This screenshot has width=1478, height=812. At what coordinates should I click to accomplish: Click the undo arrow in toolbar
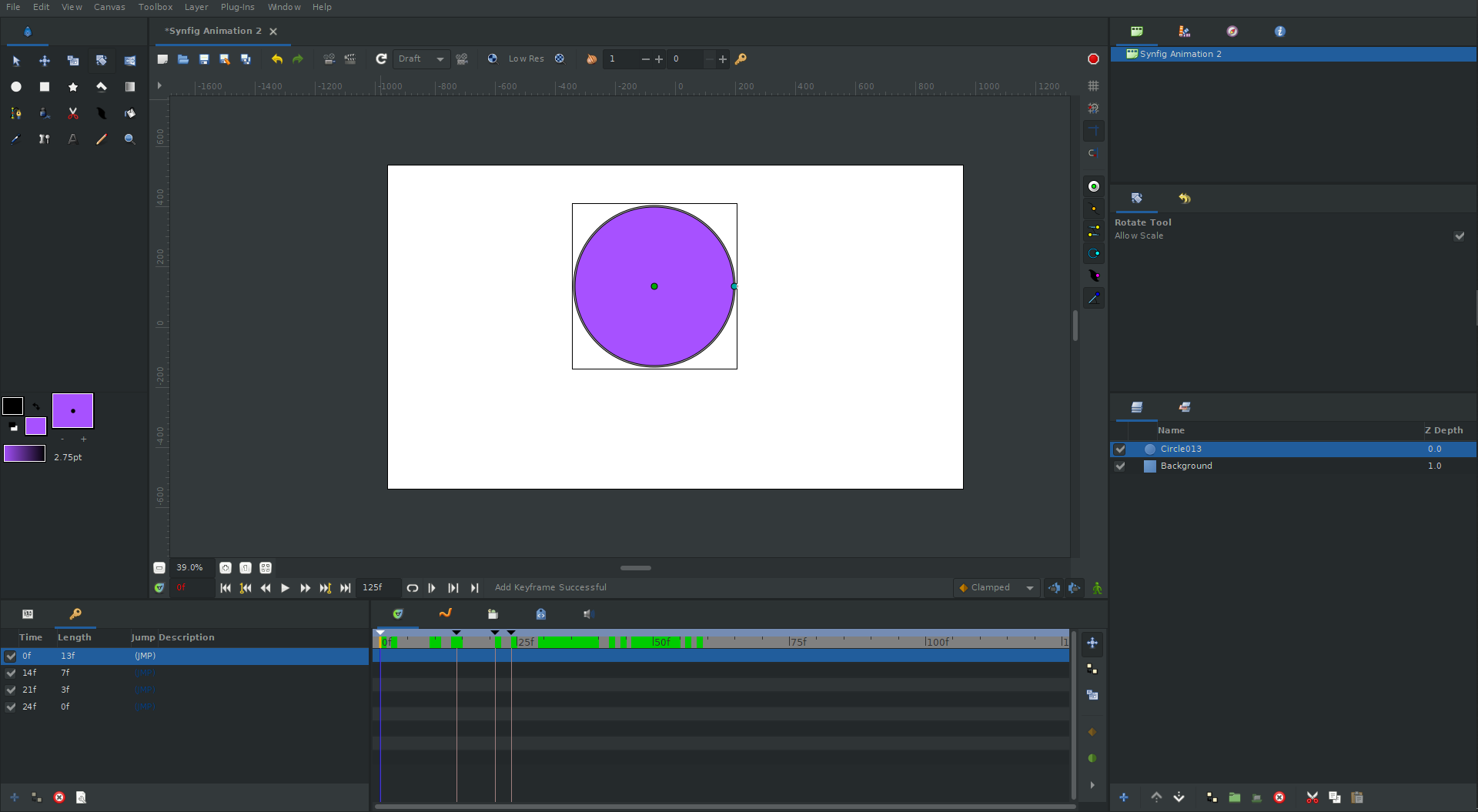pos(277,59)
